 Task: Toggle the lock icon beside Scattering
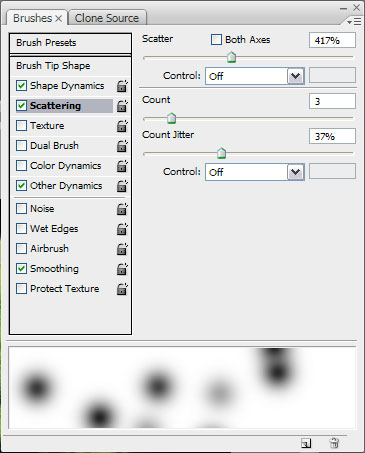point(122,106)
